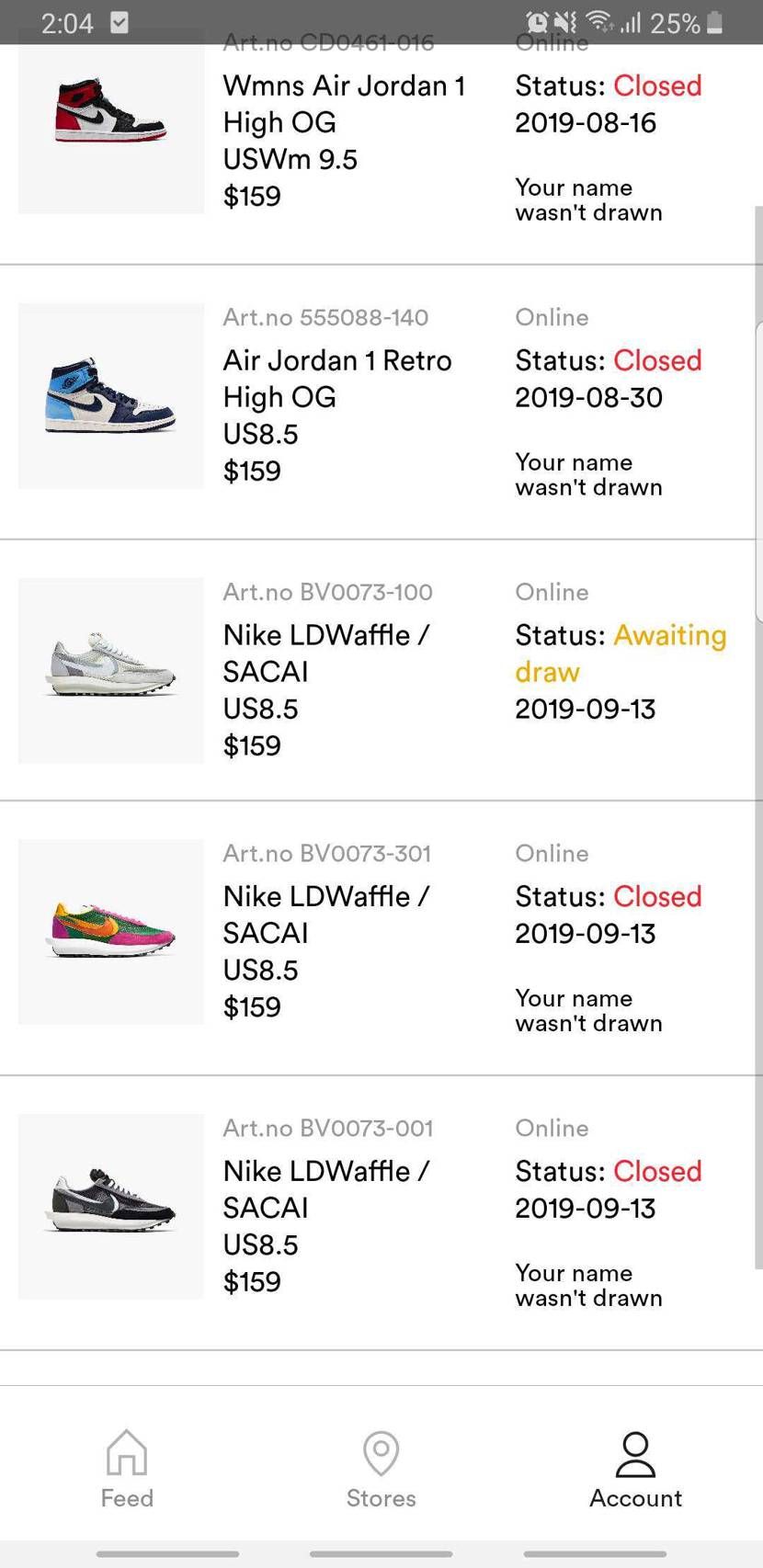Select Art.no BV0073-301 entry
763x1568 pixels.
click(x=327, y=853)
